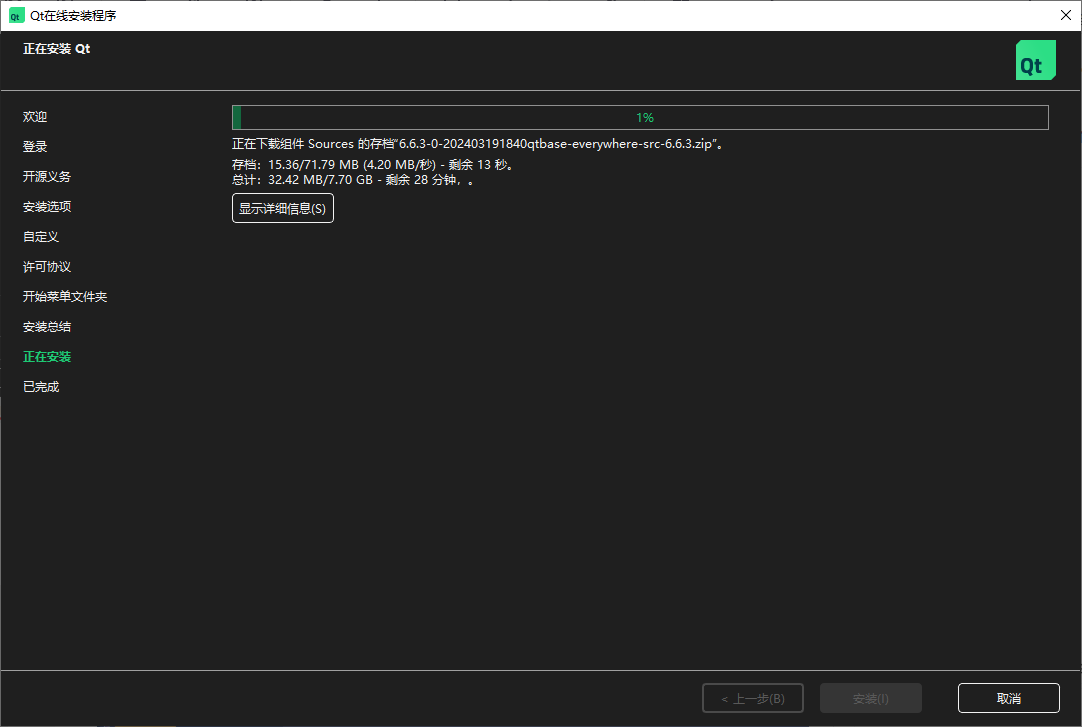Select the 登录 step in the sidebar
The image size is (1082, 727).
pyautogui.click(x=35, y=146)
